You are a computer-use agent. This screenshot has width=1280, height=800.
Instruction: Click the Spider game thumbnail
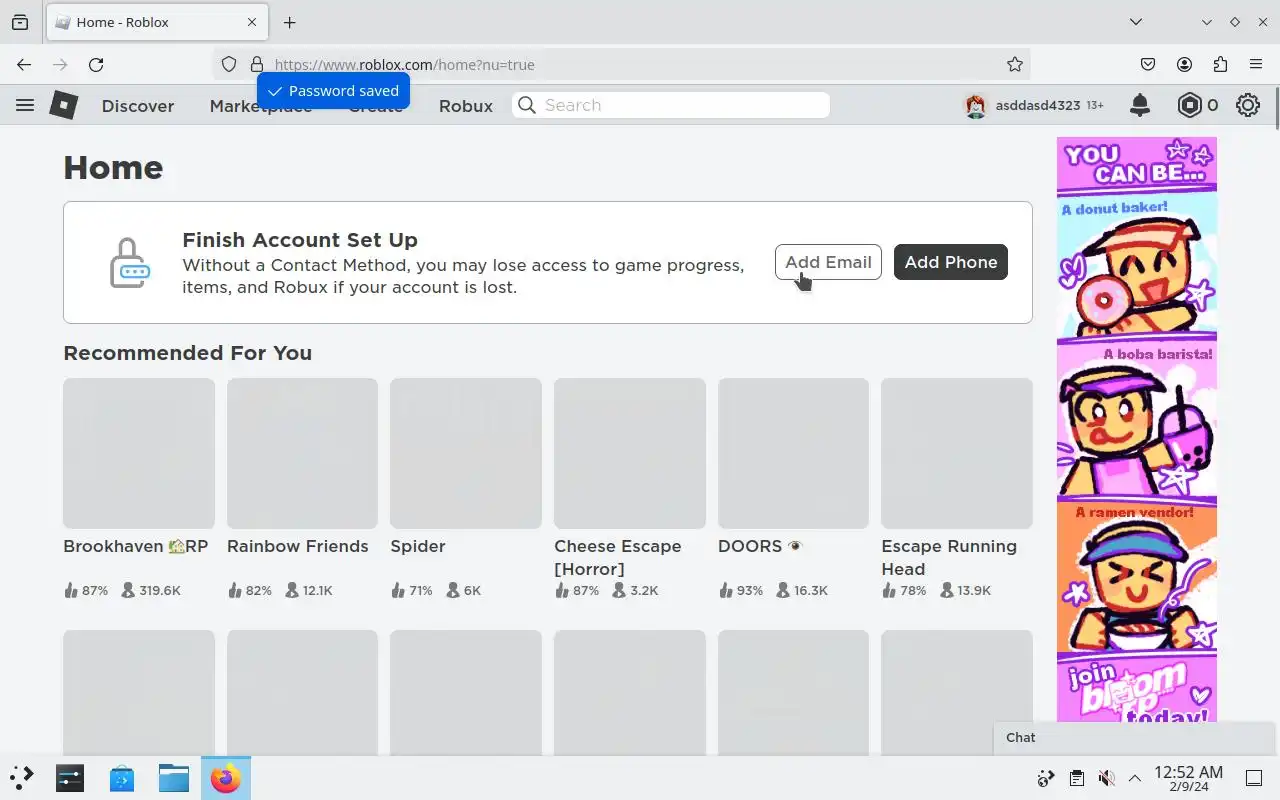pyautogui.click(x=466, y=453)
